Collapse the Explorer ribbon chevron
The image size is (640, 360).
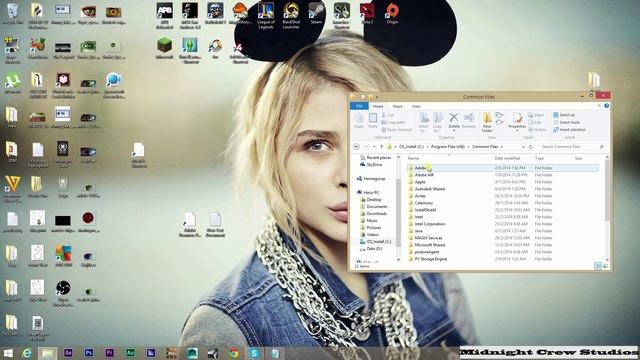(x=599, y=106)
